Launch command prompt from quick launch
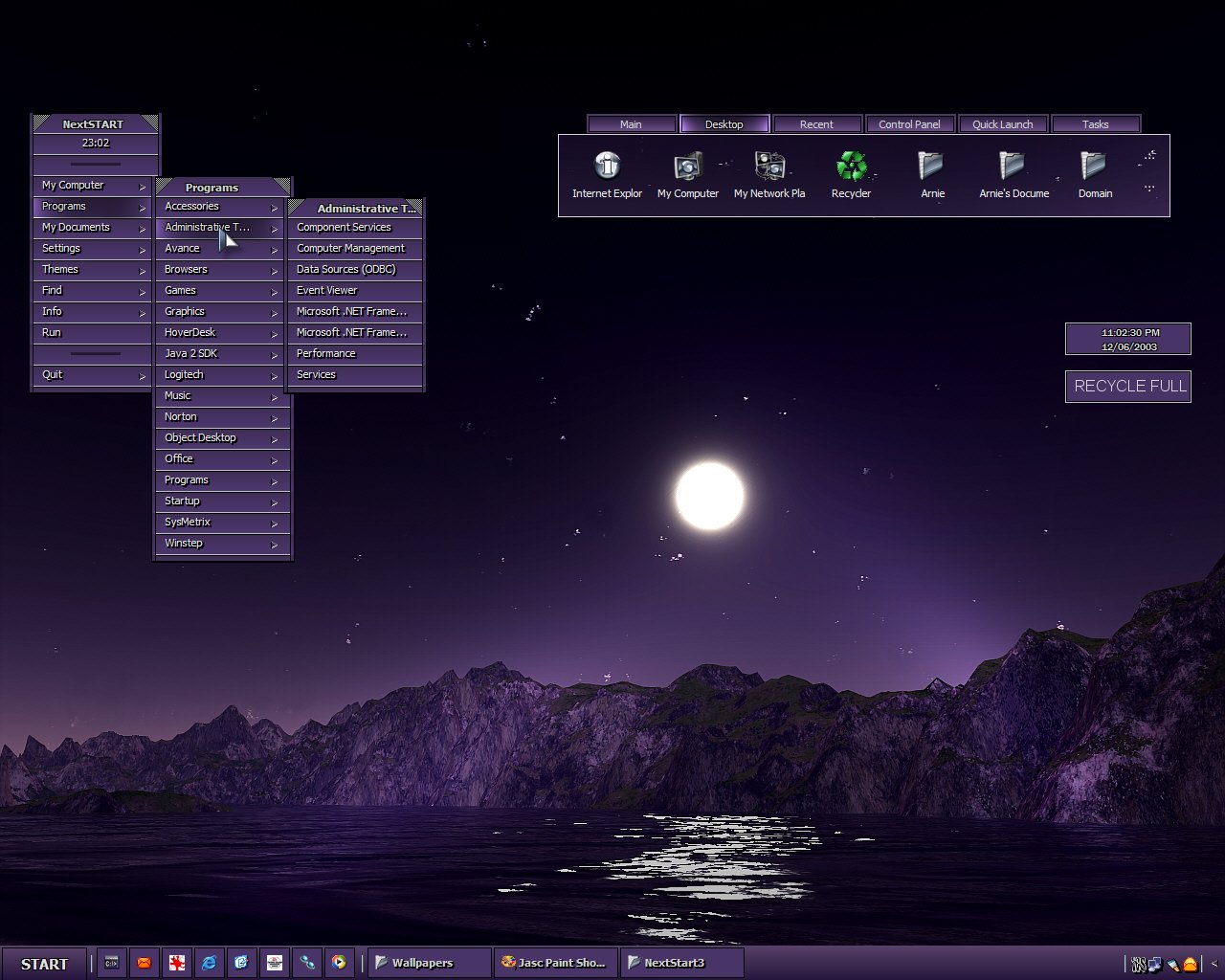Screen dimensions: 1225x980 click(112, 963)
